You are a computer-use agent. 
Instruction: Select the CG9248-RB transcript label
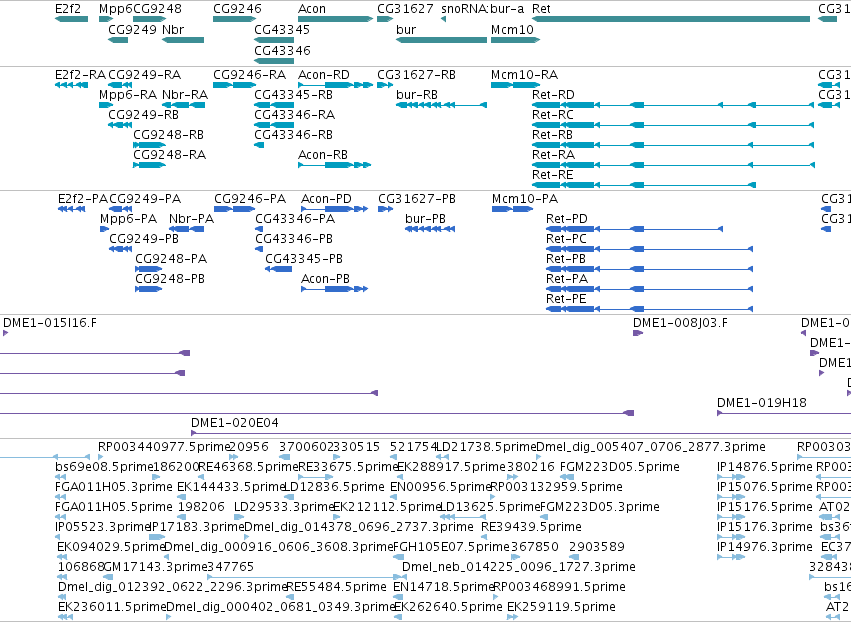(x=169, y=135)
